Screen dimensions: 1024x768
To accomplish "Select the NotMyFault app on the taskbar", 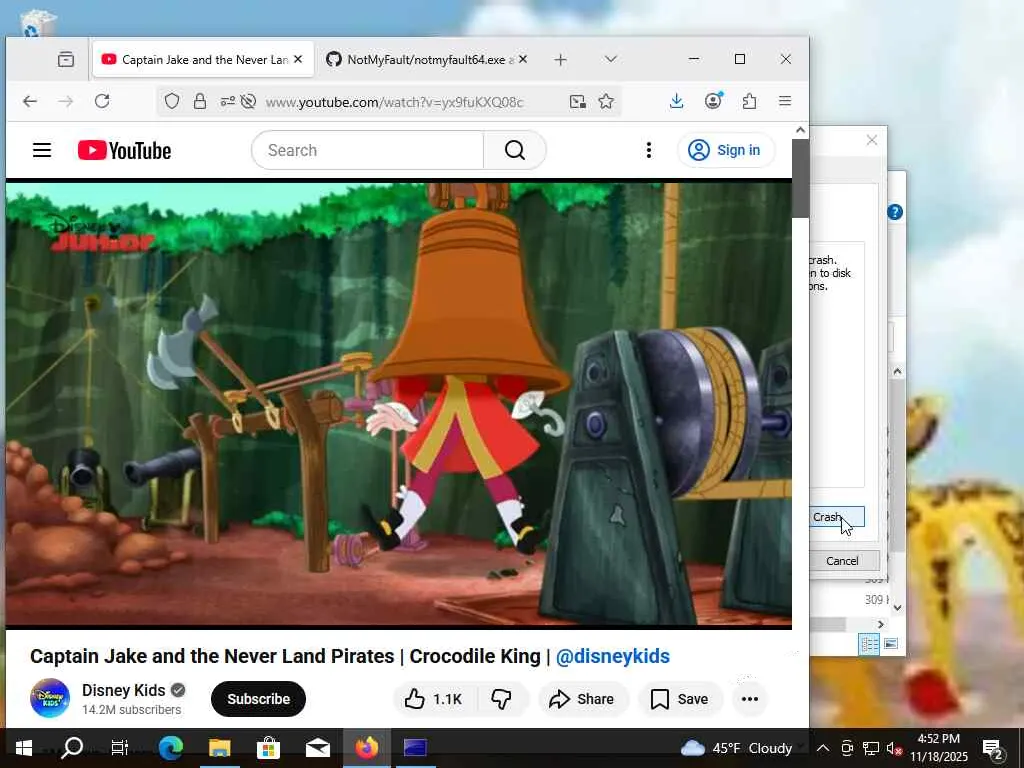I will (415, 748).
